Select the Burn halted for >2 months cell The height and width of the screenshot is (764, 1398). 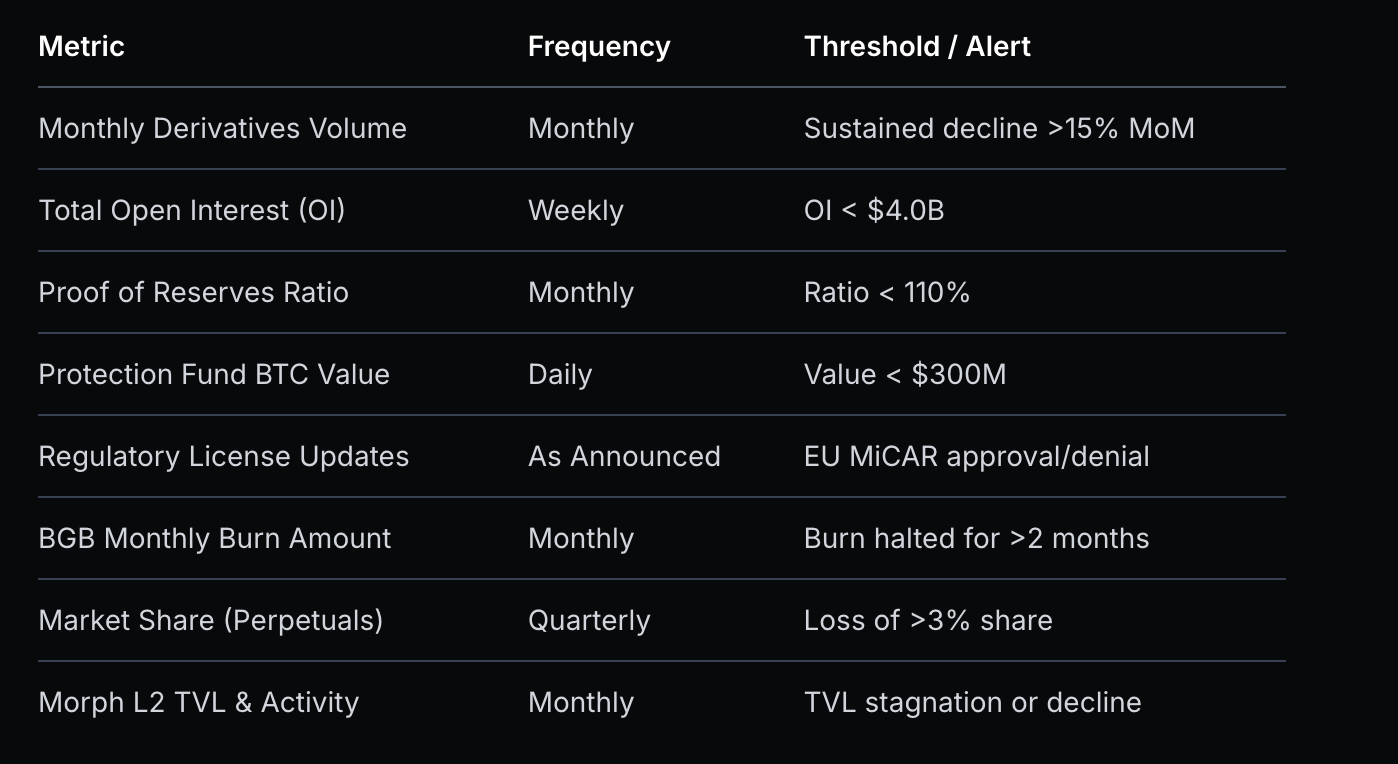[976, 539]
